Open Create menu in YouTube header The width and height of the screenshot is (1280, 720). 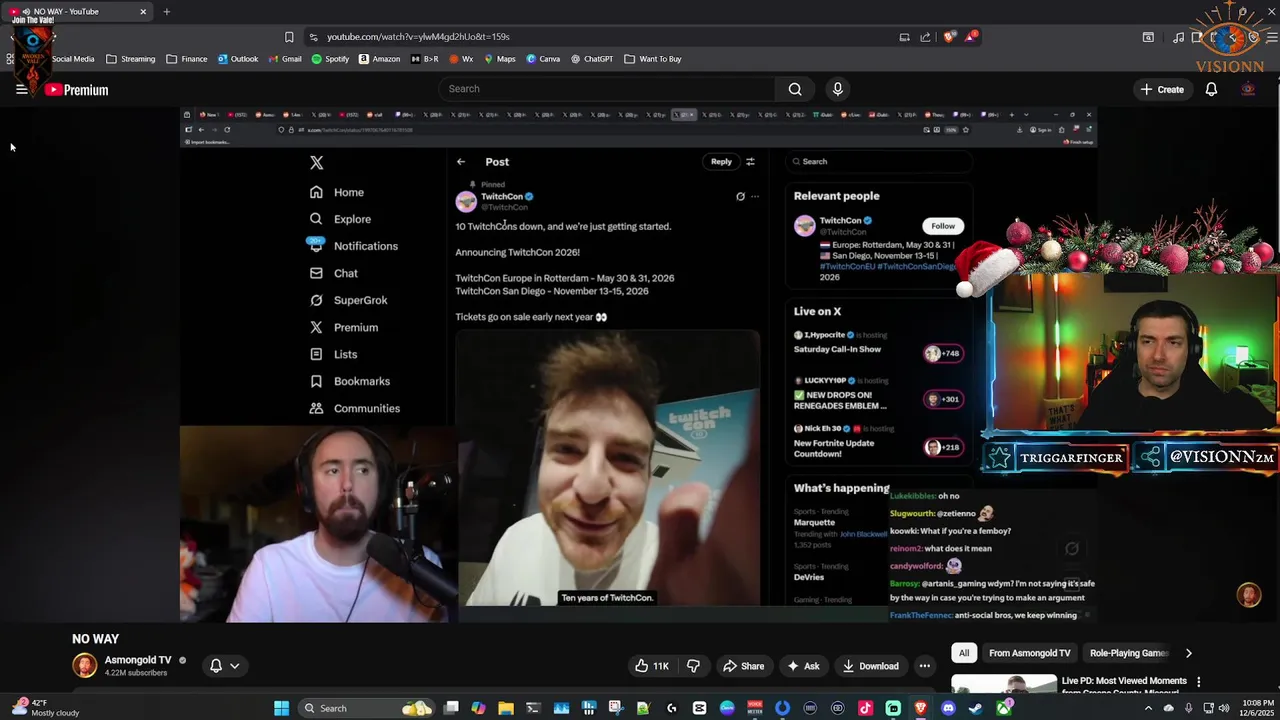(x=1162, y=89)
